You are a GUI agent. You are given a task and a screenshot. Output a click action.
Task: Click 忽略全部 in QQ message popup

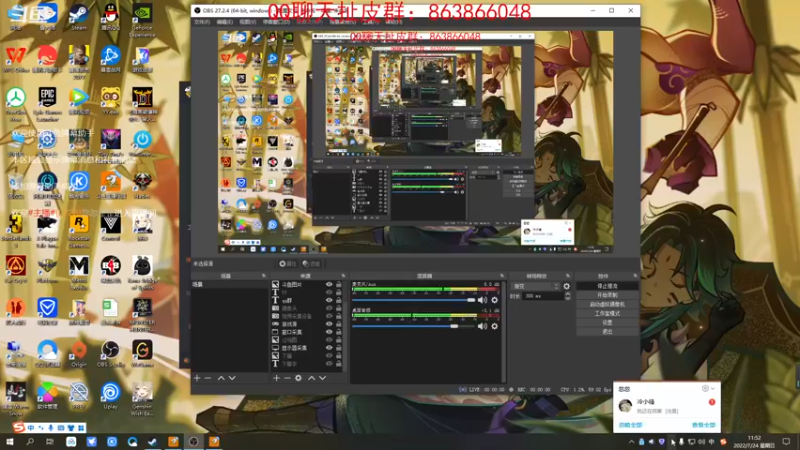point(631,425)
